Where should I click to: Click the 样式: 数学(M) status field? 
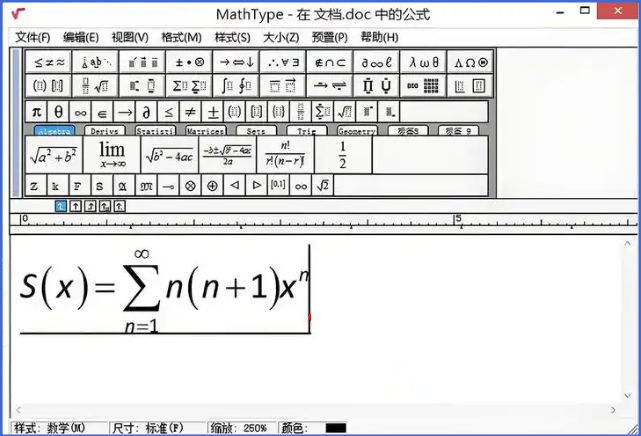pyautogui.click(x=59, y=428)
